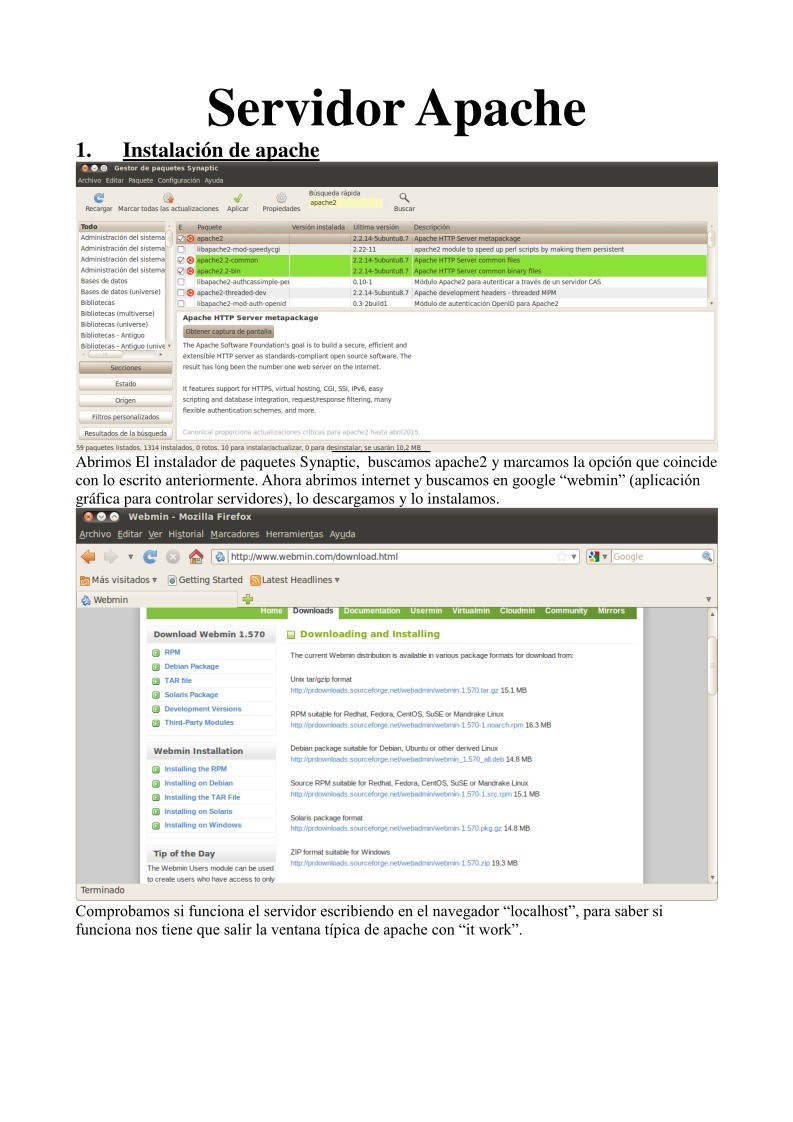This screenshot has width=793, height=1122.
Task: Open back/forward history dropdown arrow
Action: point(130,557)
